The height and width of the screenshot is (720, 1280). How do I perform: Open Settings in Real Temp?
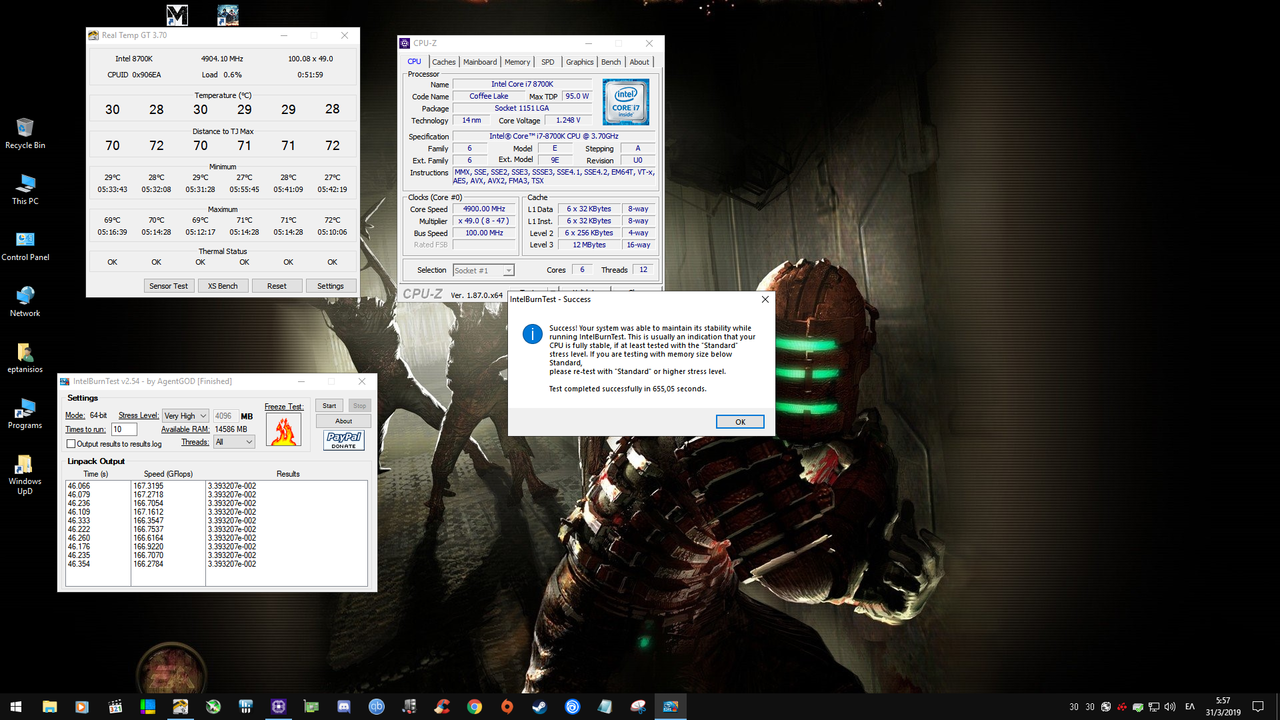pos(330,286)
